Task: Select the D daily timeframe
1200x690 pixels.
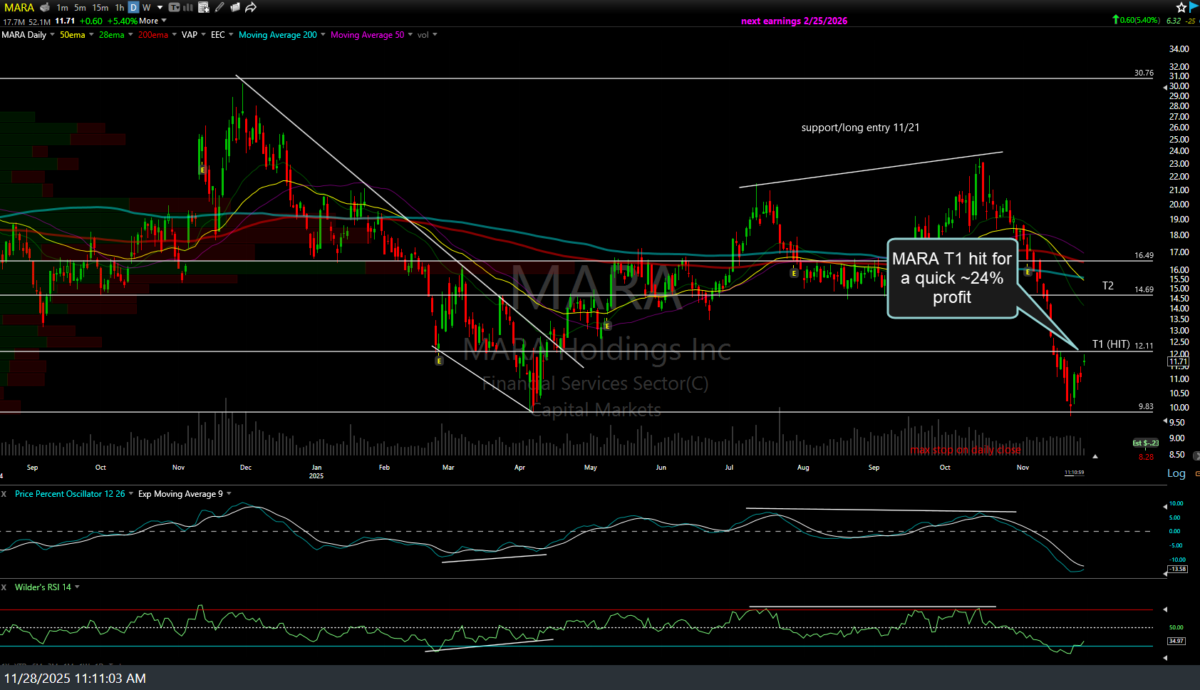Action: 132,7
